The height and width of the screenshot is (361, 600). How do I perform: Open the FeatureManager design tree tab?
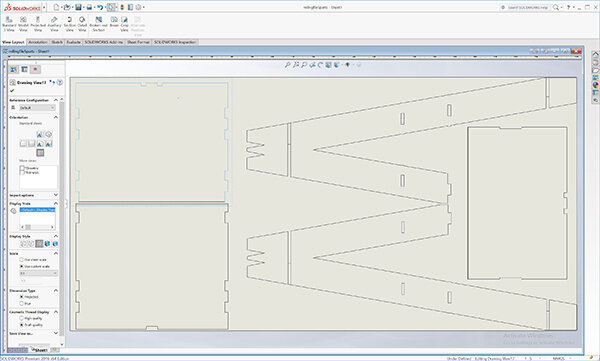tap(14, 69)
